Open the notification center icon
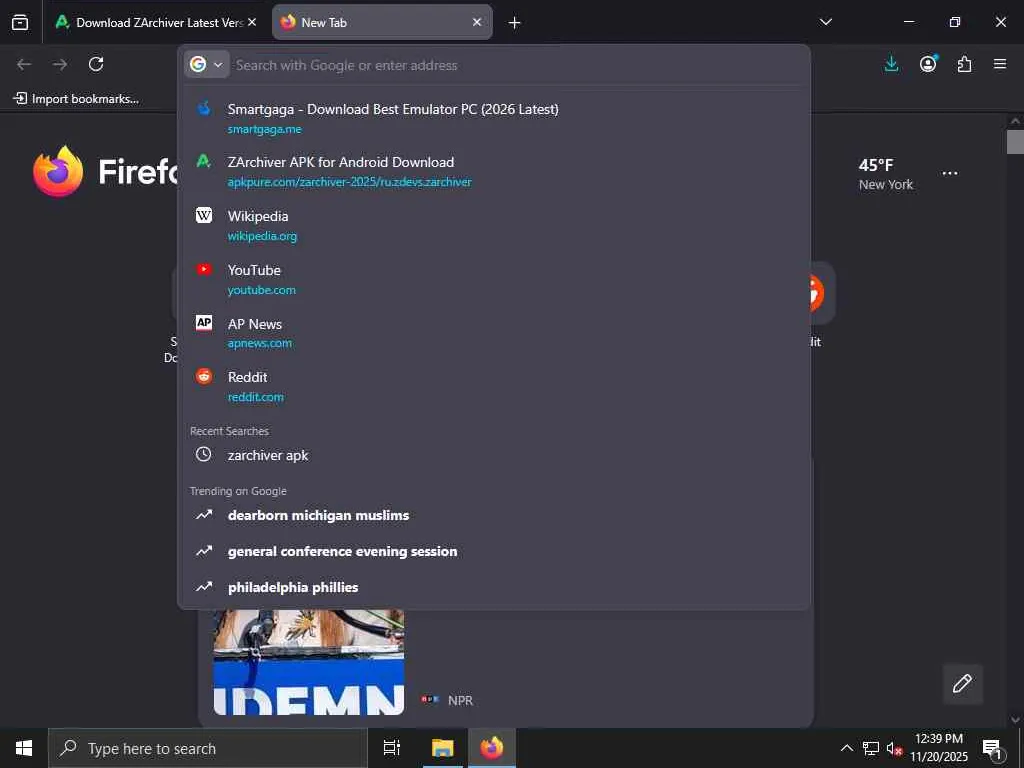1024x768 pixels. pyautogui.click(x=992, y=748)
